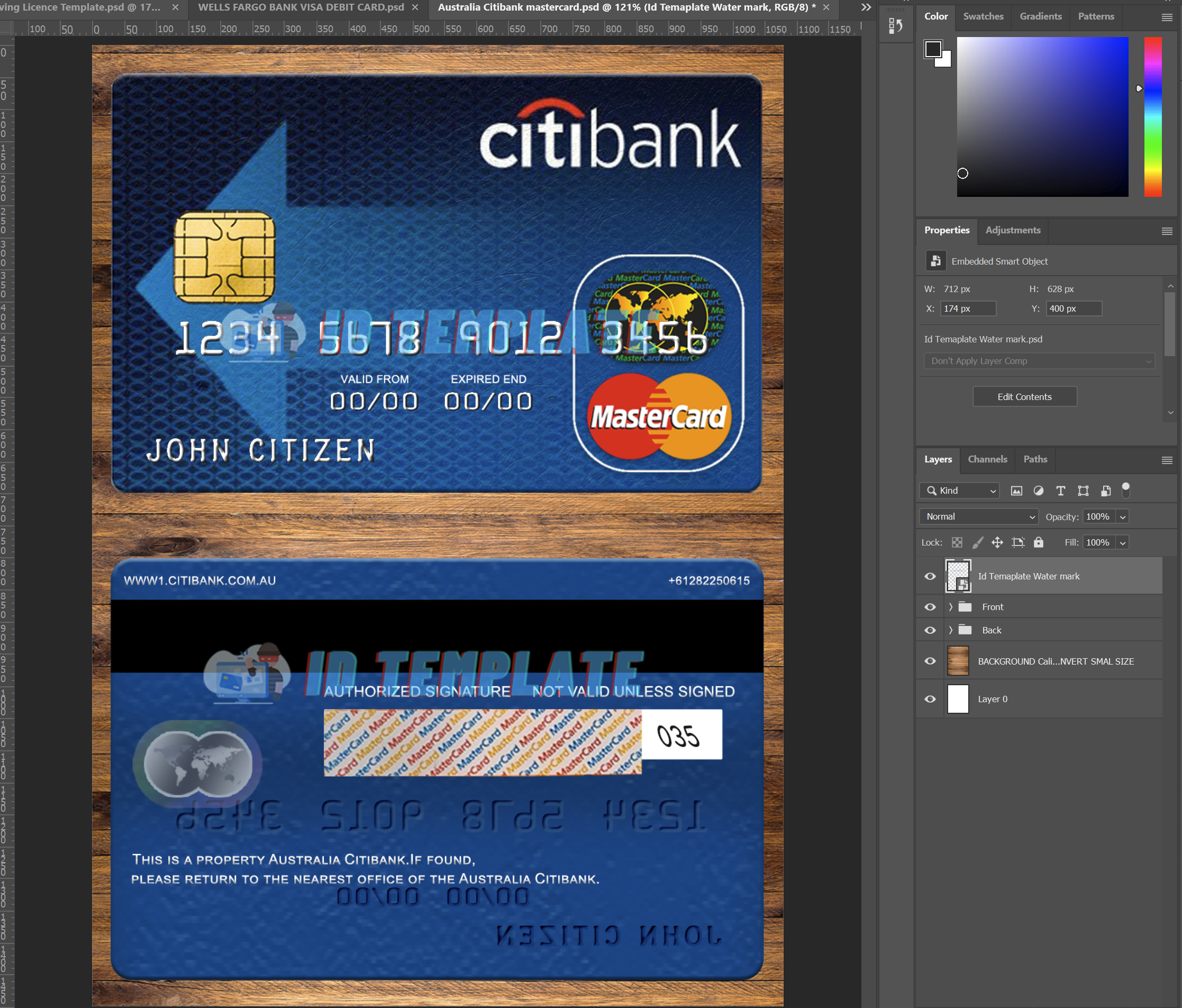Click the Front group folder icon

tap(965, 606)
